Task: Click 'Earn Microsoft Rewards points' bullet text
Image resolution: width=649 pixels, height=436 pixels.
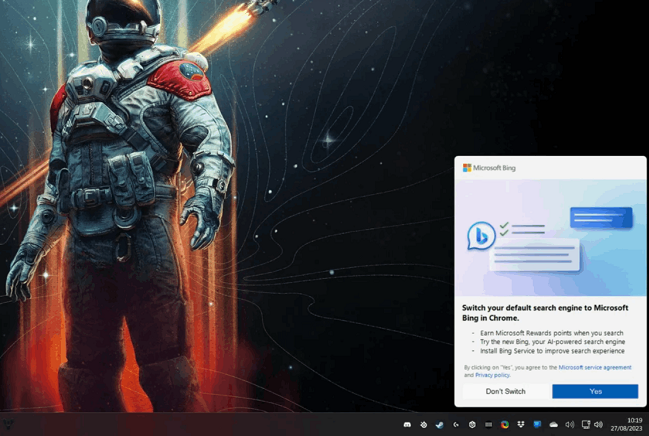Action: pyautogui.click(x=551, y=333)
